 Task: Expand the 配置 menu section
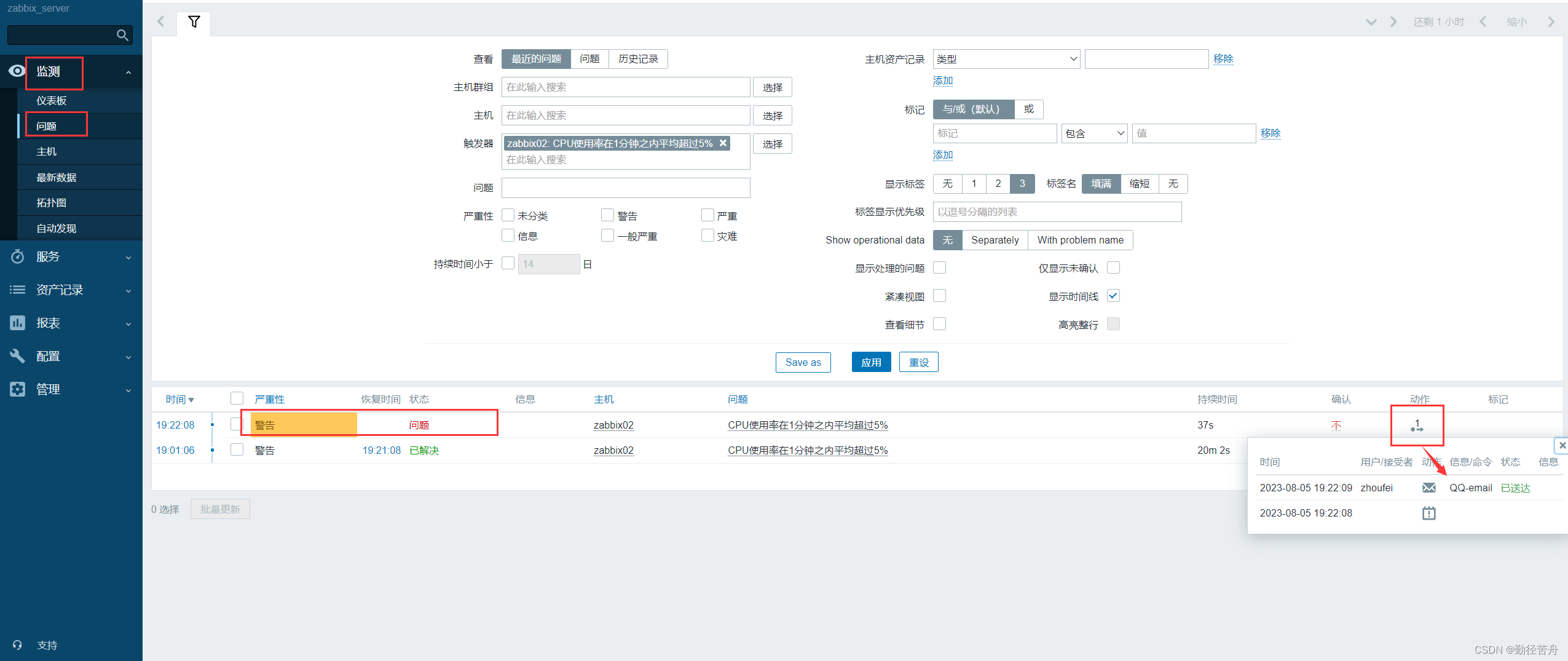coord(71,356)
